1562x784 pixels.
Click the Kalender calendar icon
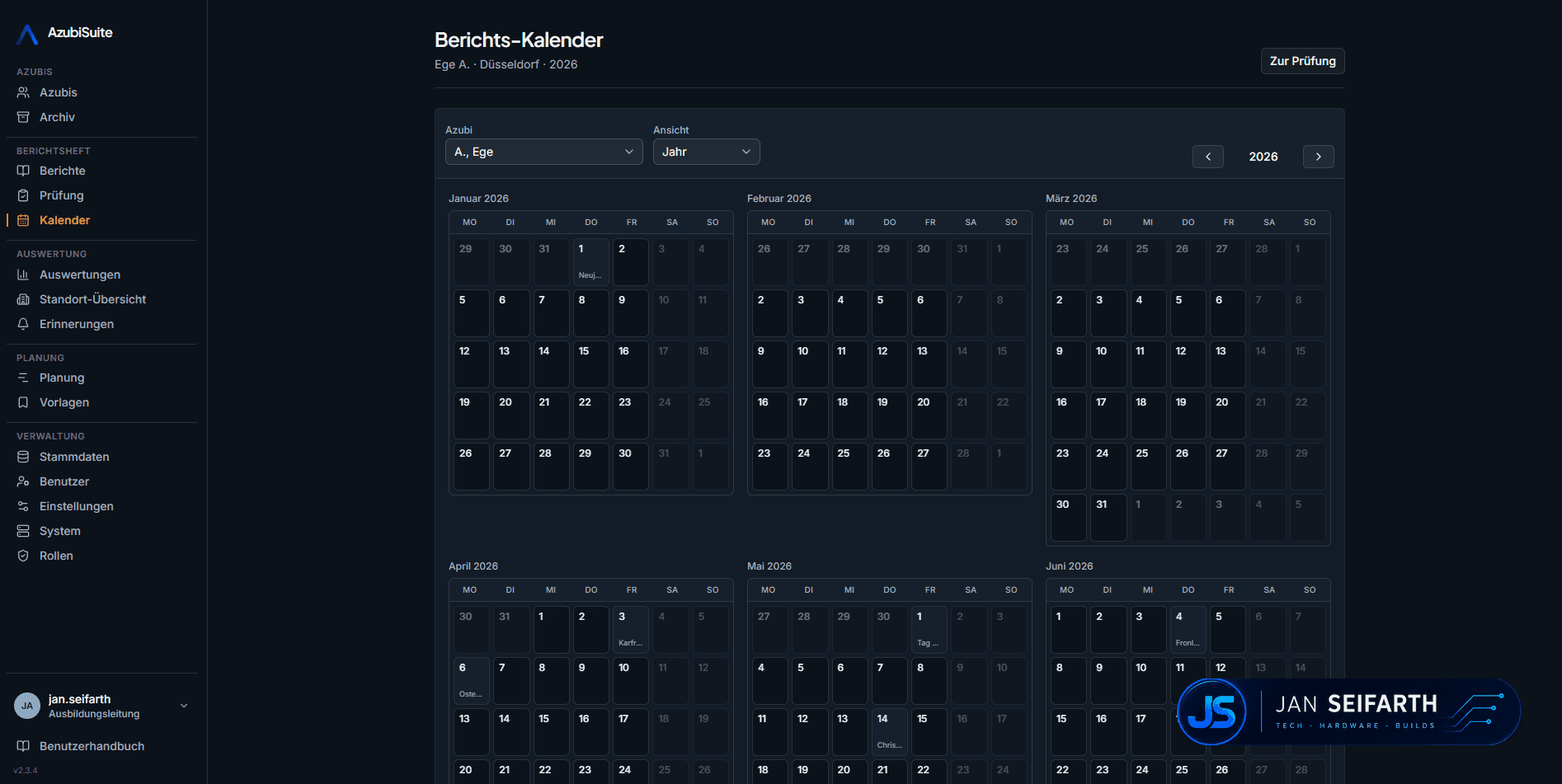(x=23, y=220)
